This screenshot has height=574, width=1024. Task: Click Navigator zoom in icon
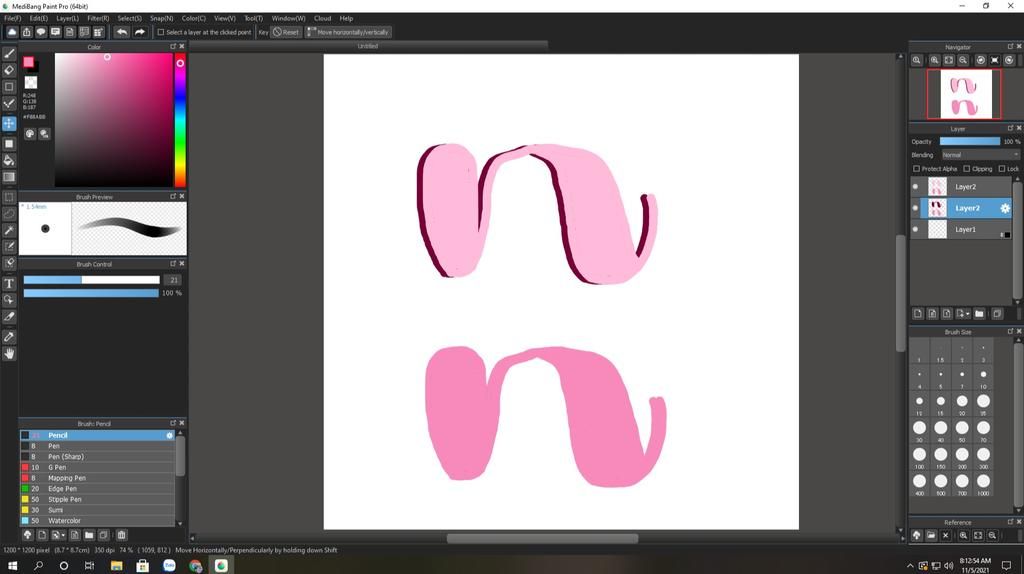(935, 60)
